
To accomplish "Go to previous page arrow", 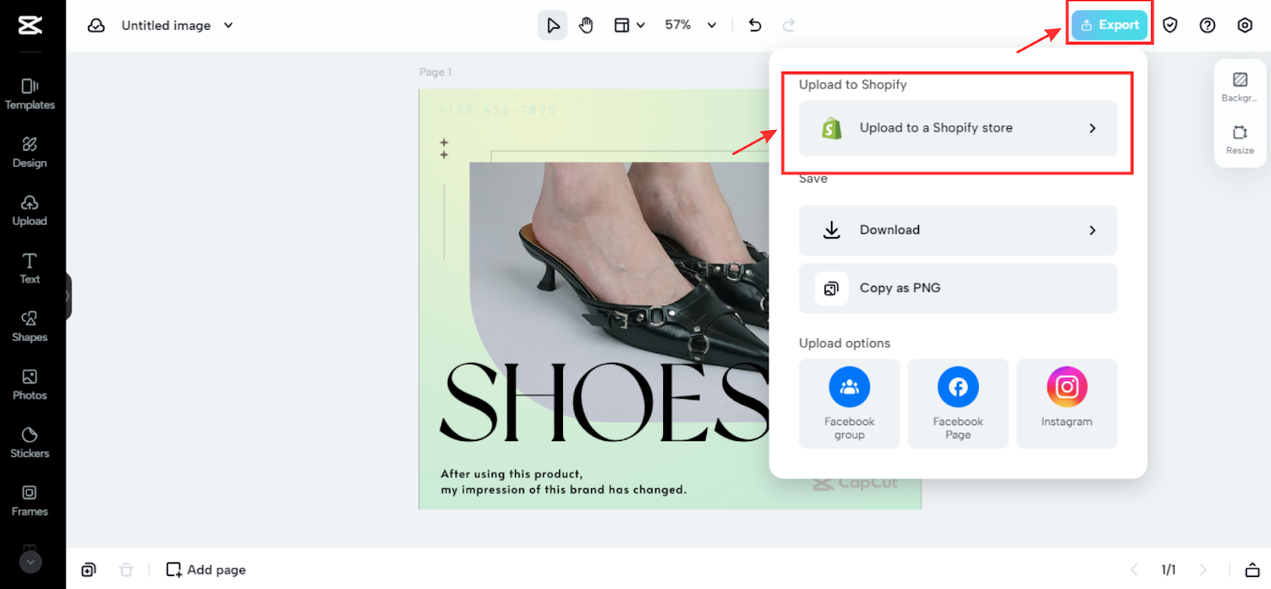I will click(1134, 570).
